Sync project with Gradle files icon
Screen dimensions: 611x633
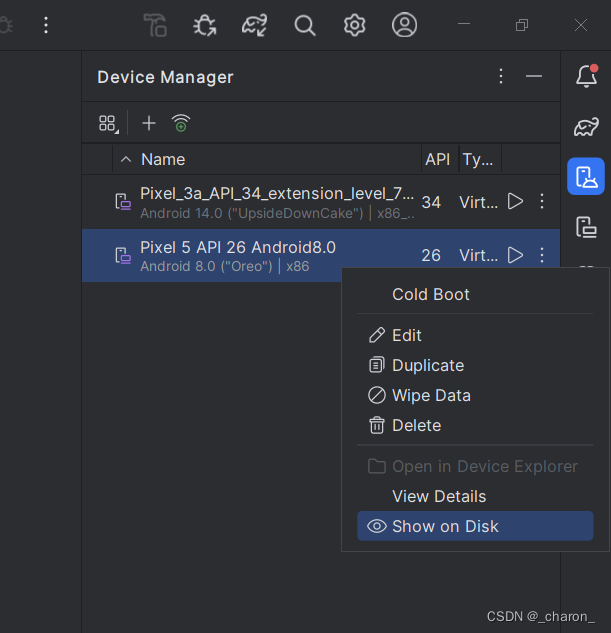[x=254, y=25]
